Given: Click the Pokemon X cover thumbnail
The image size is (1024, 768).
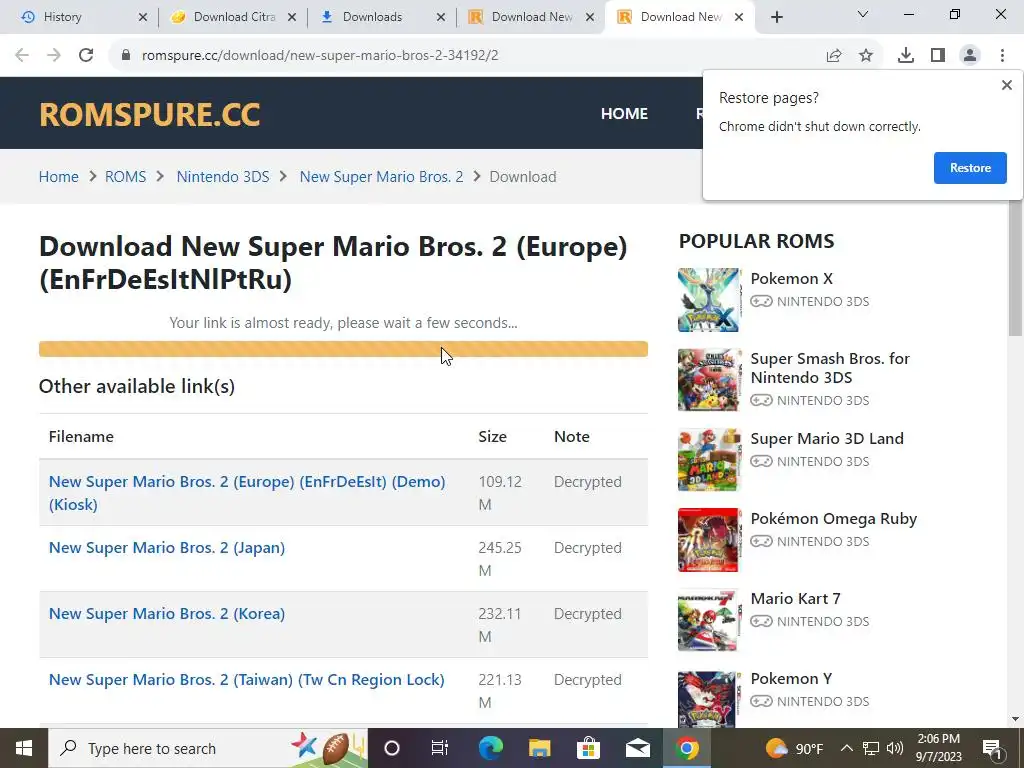Looking at the screenshot, I should (x=709, y=300).
